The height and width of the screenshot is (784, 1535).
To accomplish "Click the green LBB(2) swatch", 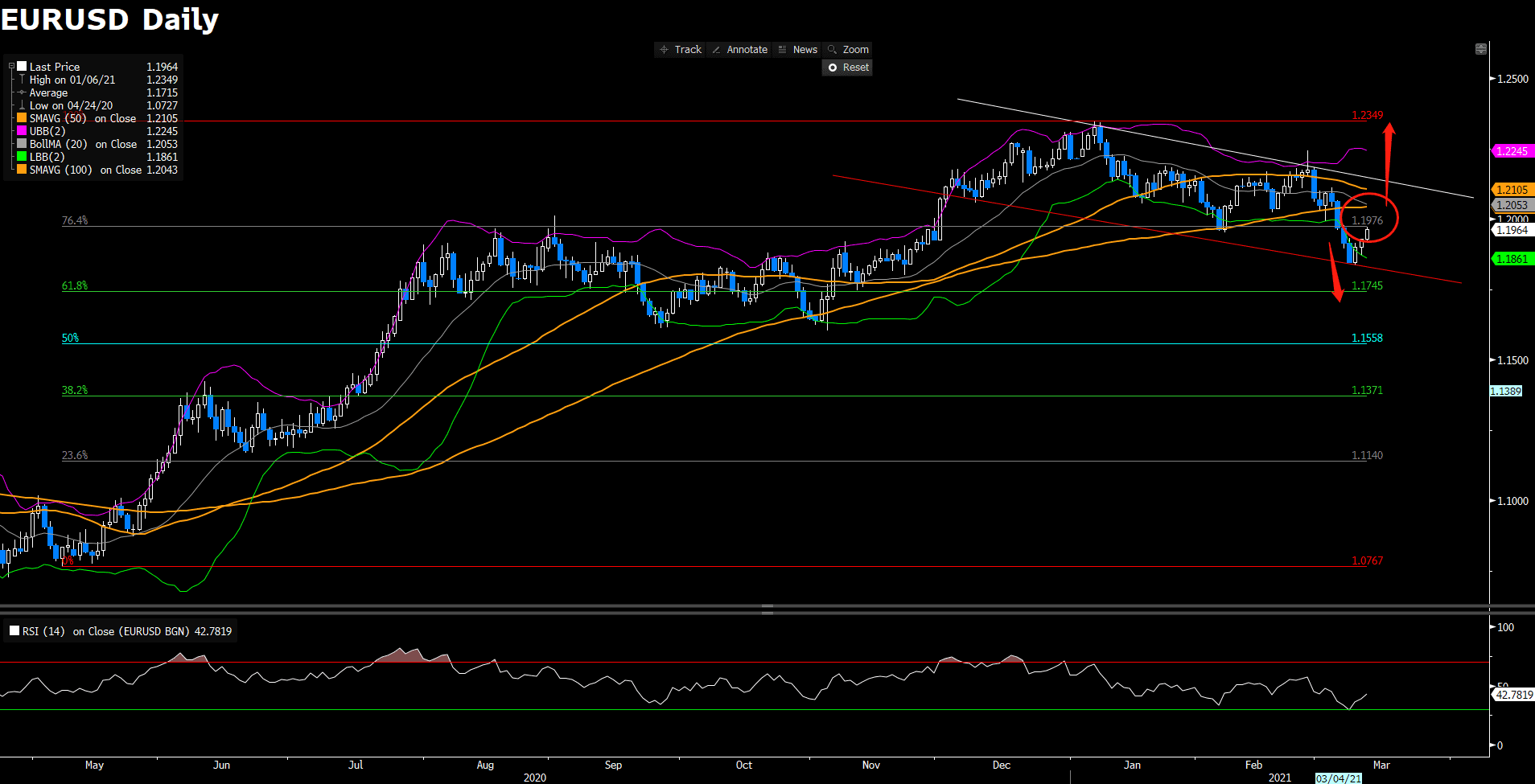I will pos(23,157).
